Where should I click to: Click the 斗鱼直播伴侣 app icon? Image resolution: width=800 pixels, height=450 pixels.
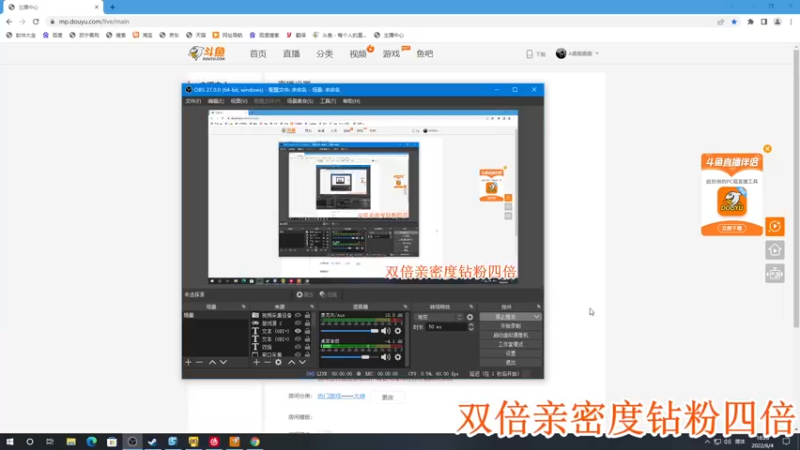(x=732, y=201)
